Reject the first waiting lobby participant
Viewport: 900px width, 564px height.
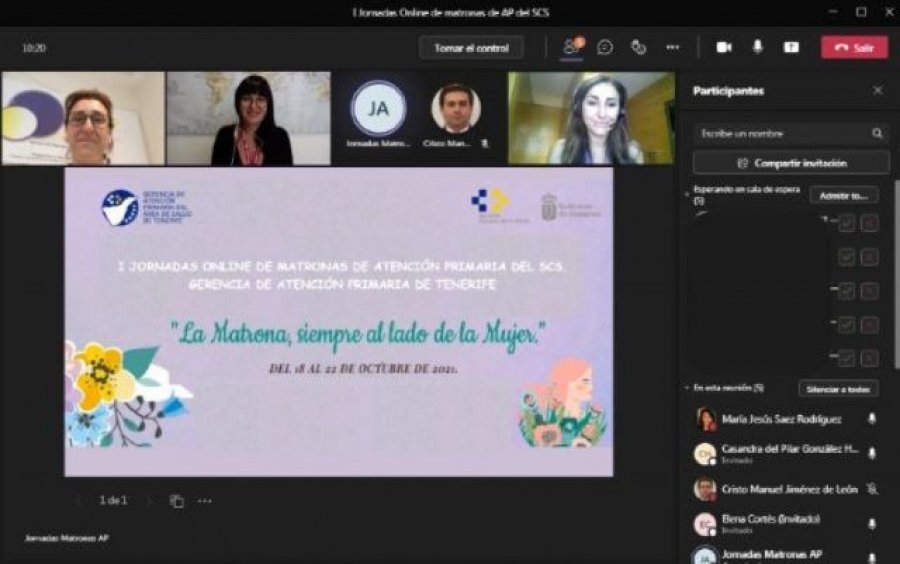pyautogui.click(x=870, y=223)
